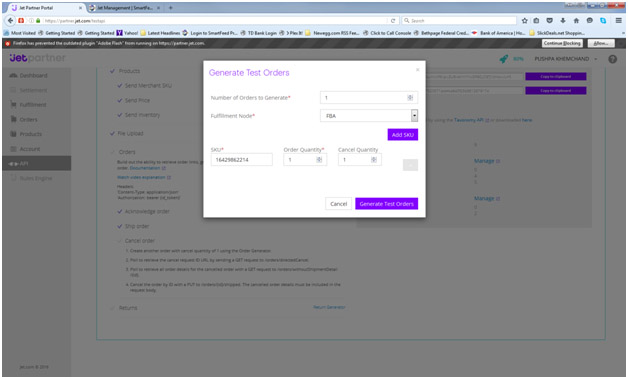Click Cancel in the dialog

pyautogui.click(x=338, y=204)
